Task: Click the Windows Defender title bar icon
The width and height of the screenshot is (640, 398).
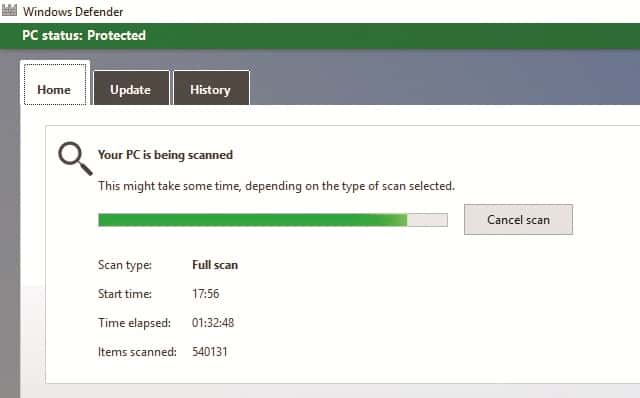Action: tap(9, 10)
